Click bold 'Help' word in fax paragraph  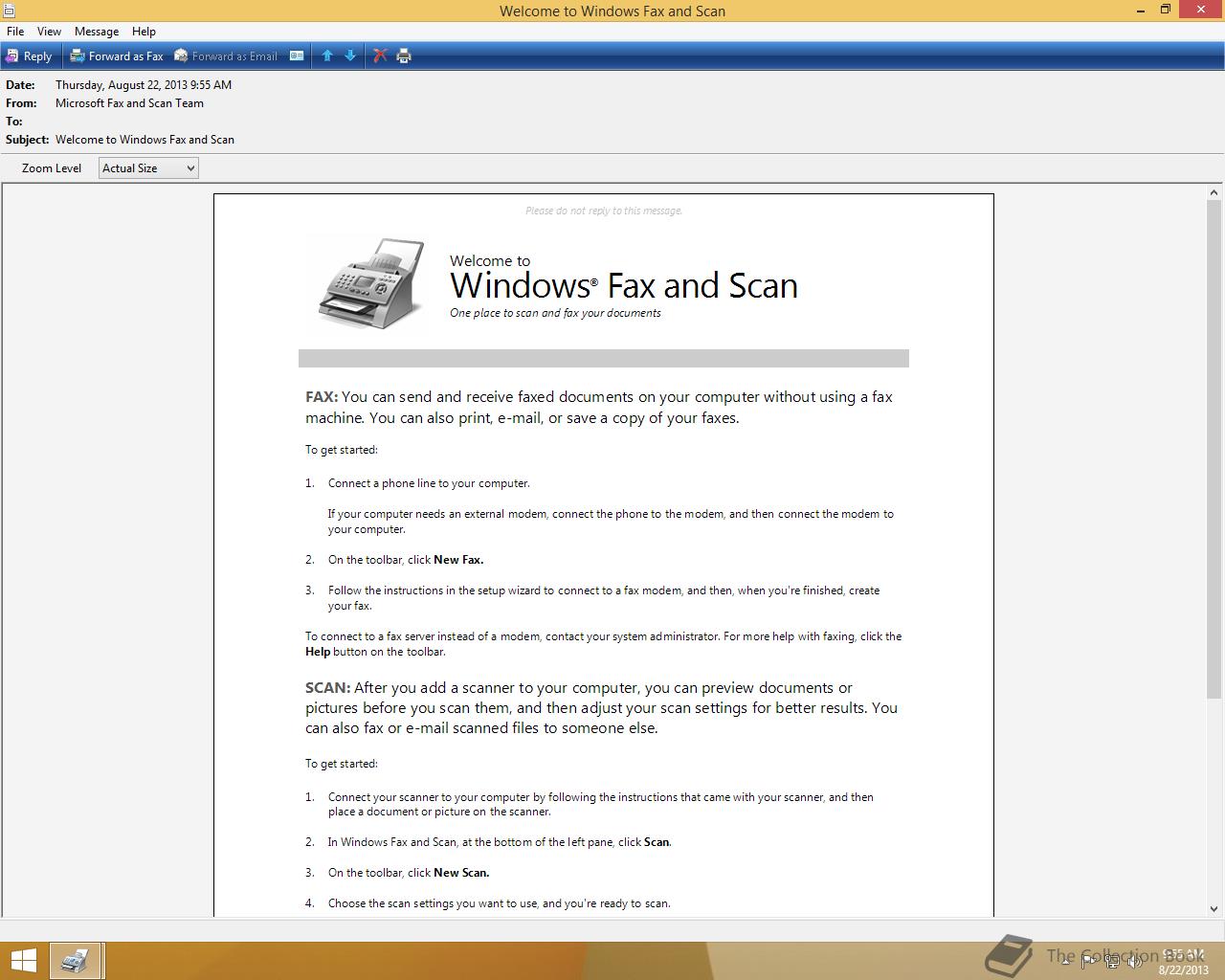point(318,652)
